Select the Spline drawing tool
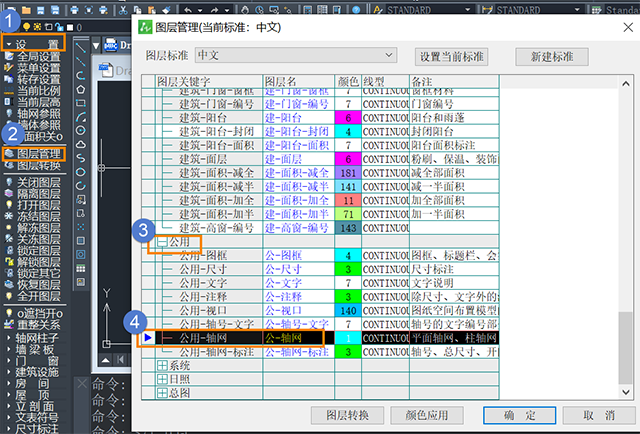 click(80, 158)
